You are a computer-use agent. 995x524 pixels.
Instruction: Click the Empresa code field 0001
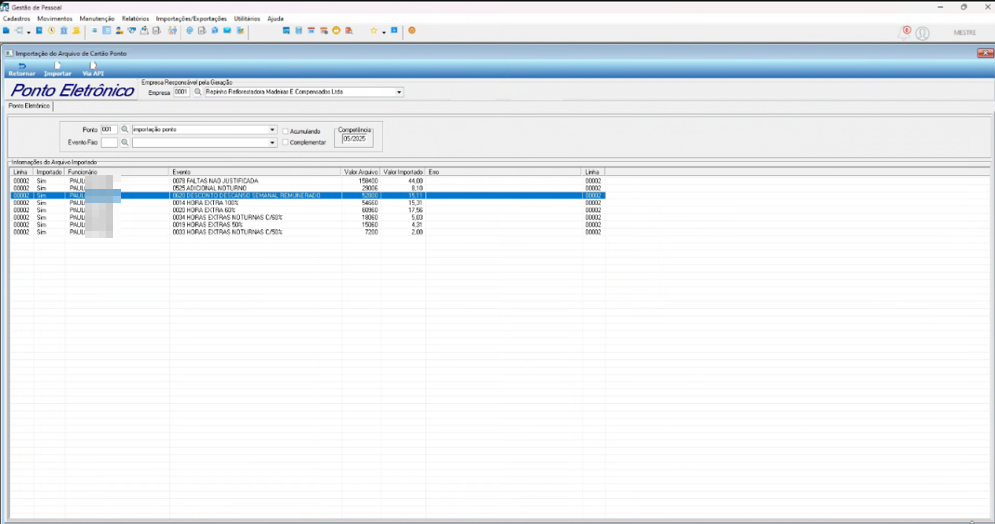(181, 92)
